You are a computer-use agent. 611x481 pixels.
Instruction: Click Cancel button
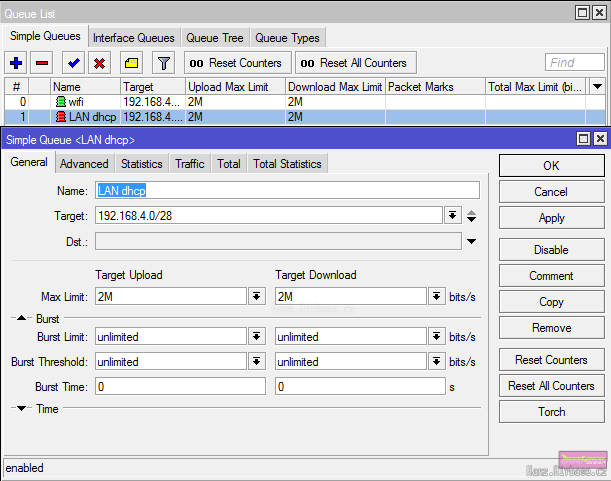tap(552, 192)
